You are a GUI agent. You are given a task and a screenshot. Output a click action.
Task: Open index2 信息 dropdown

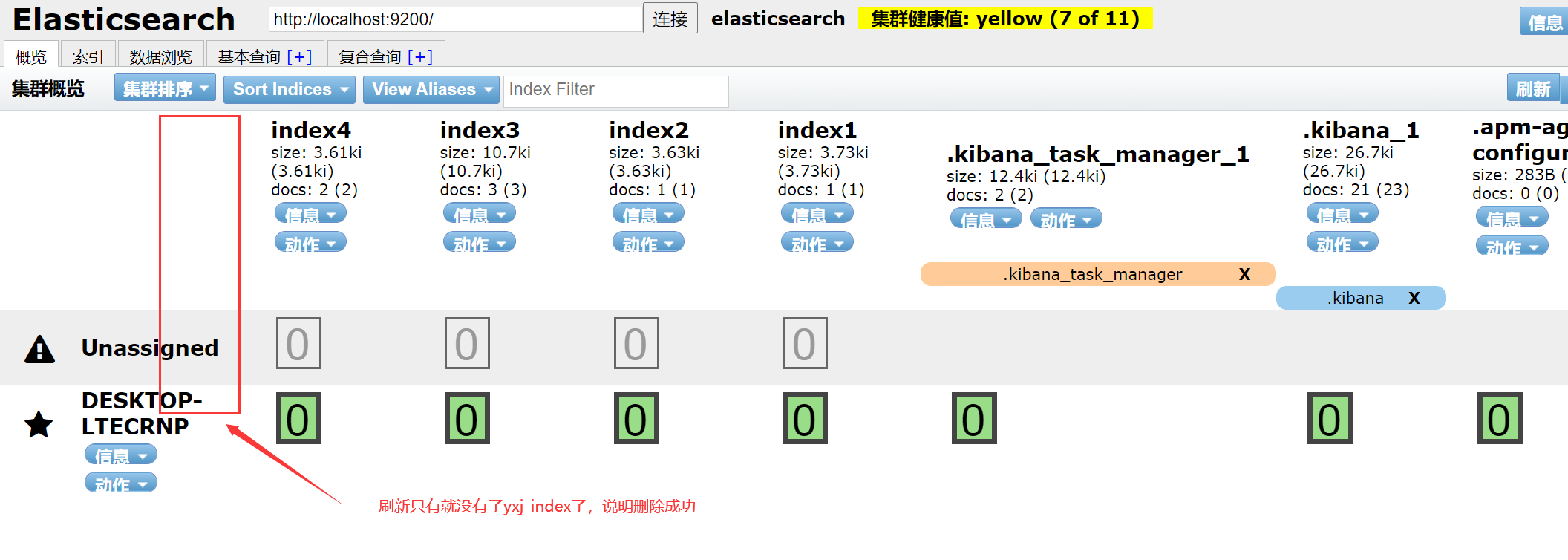point(648,214)
